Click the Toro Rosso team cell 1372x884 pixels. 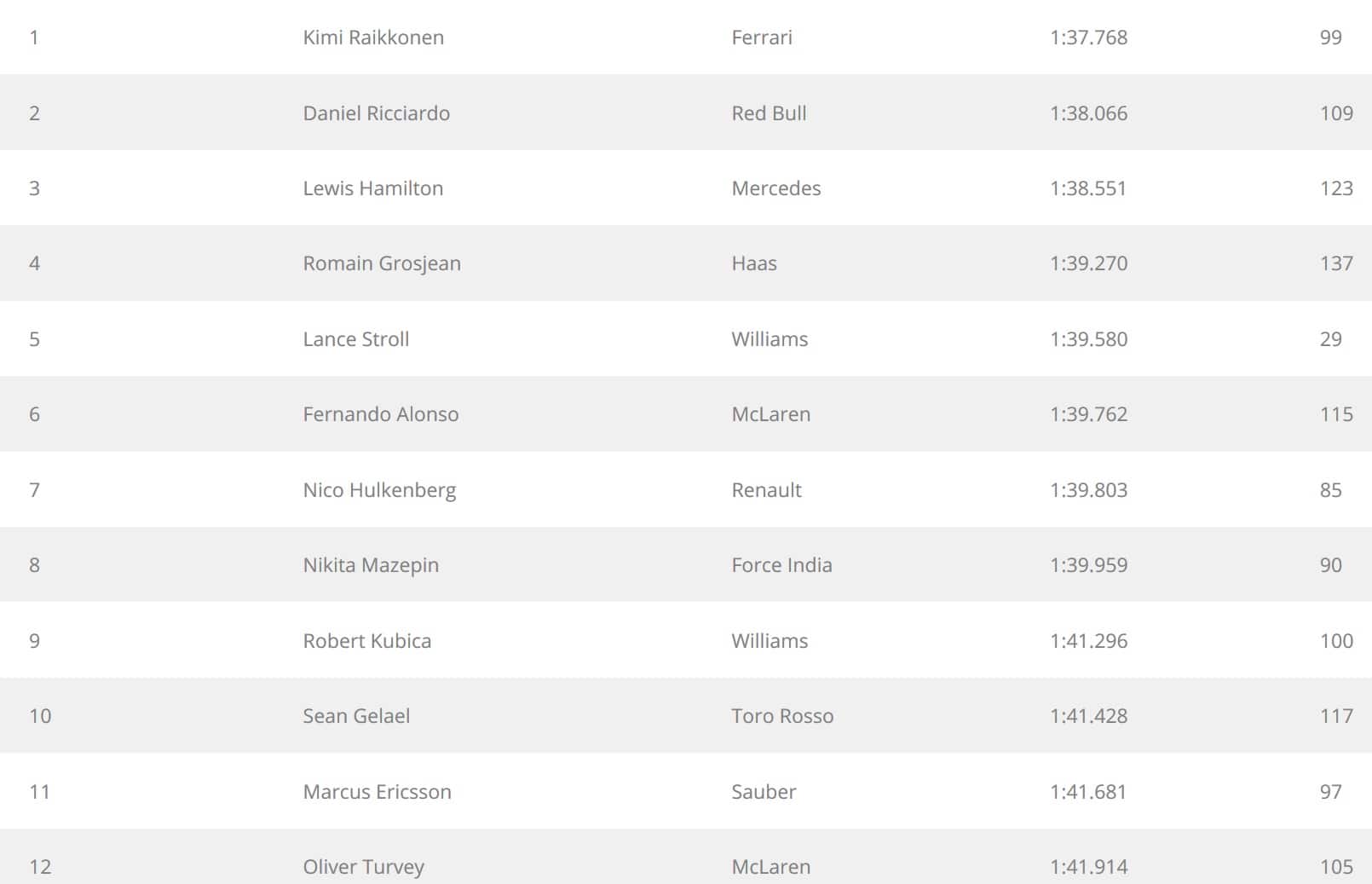coord(782,716)
